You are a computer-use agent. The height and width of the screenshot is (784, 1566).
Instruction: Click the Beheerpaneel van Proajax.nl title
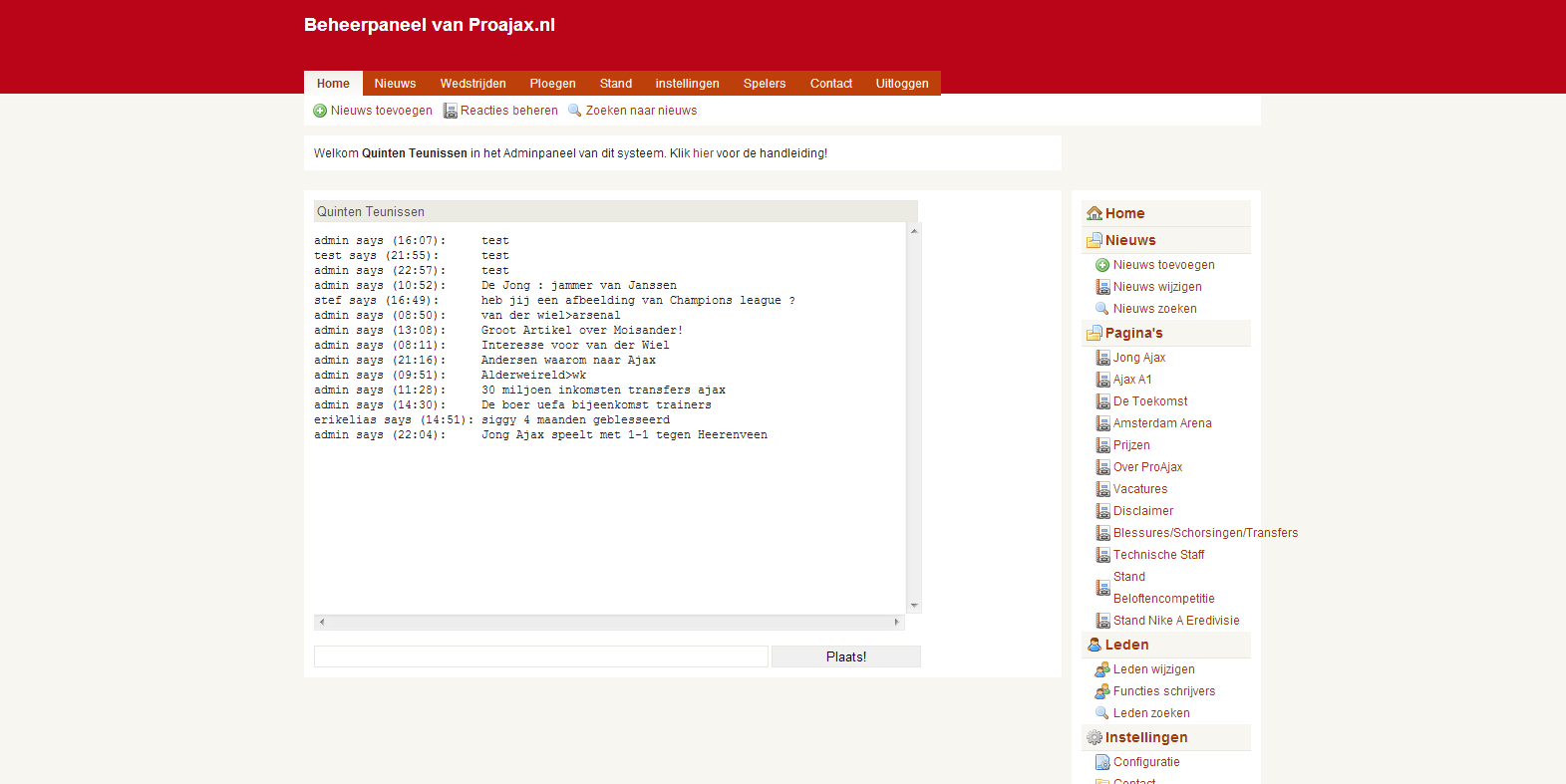click(430, 25)
